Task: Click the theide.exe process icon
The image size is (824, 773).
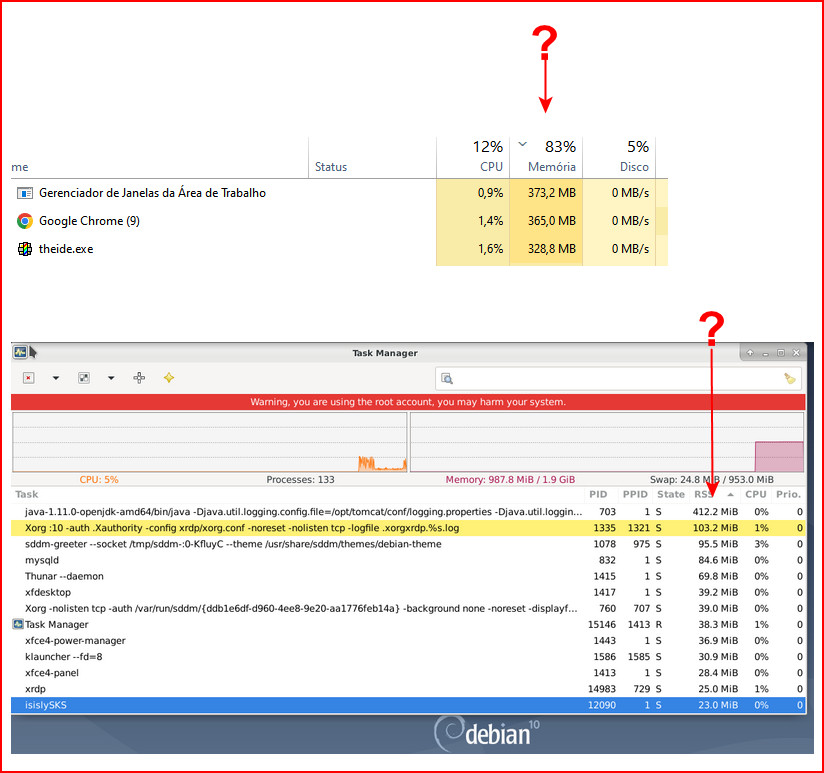Action: click(25, 249)
